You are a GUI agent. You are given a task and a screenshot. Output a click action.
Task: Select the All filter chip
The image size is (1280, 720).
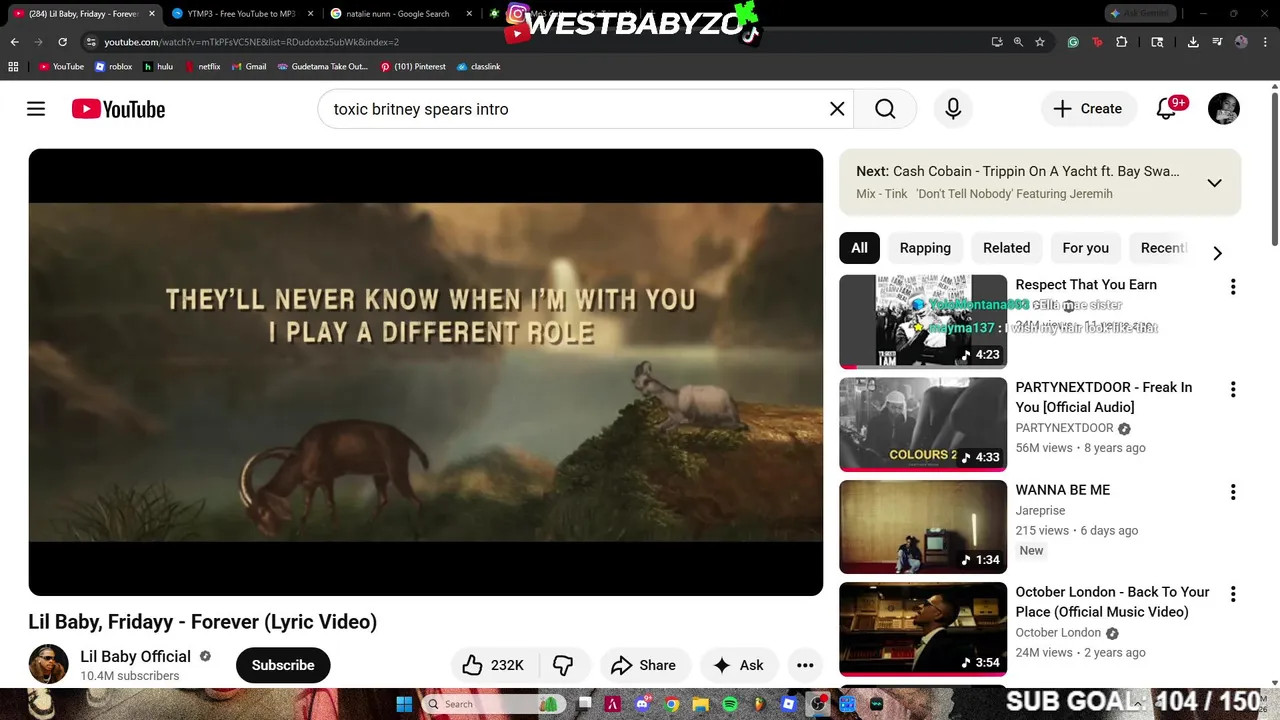(859, 248)
